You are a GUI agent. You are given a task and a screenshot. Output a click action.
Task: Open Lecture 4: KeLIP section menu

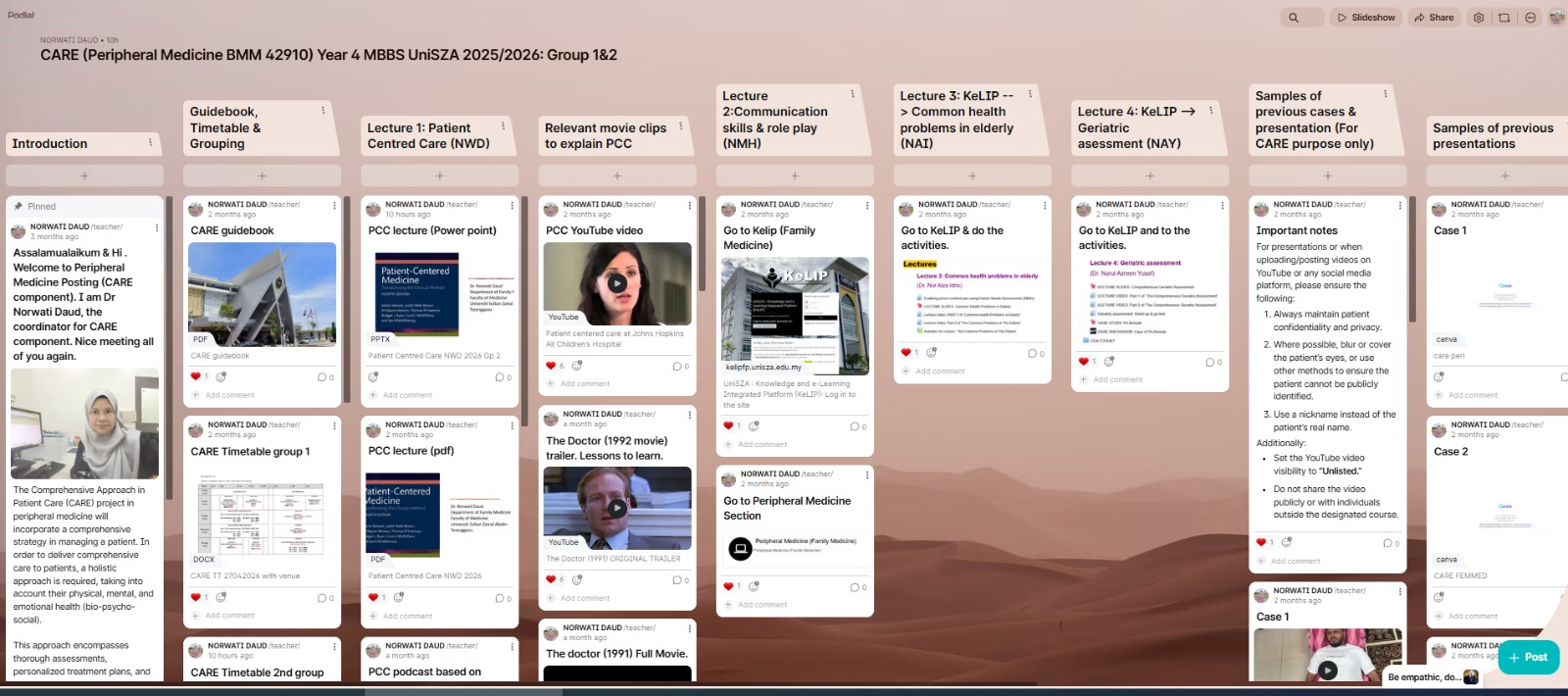point(1211,111)
